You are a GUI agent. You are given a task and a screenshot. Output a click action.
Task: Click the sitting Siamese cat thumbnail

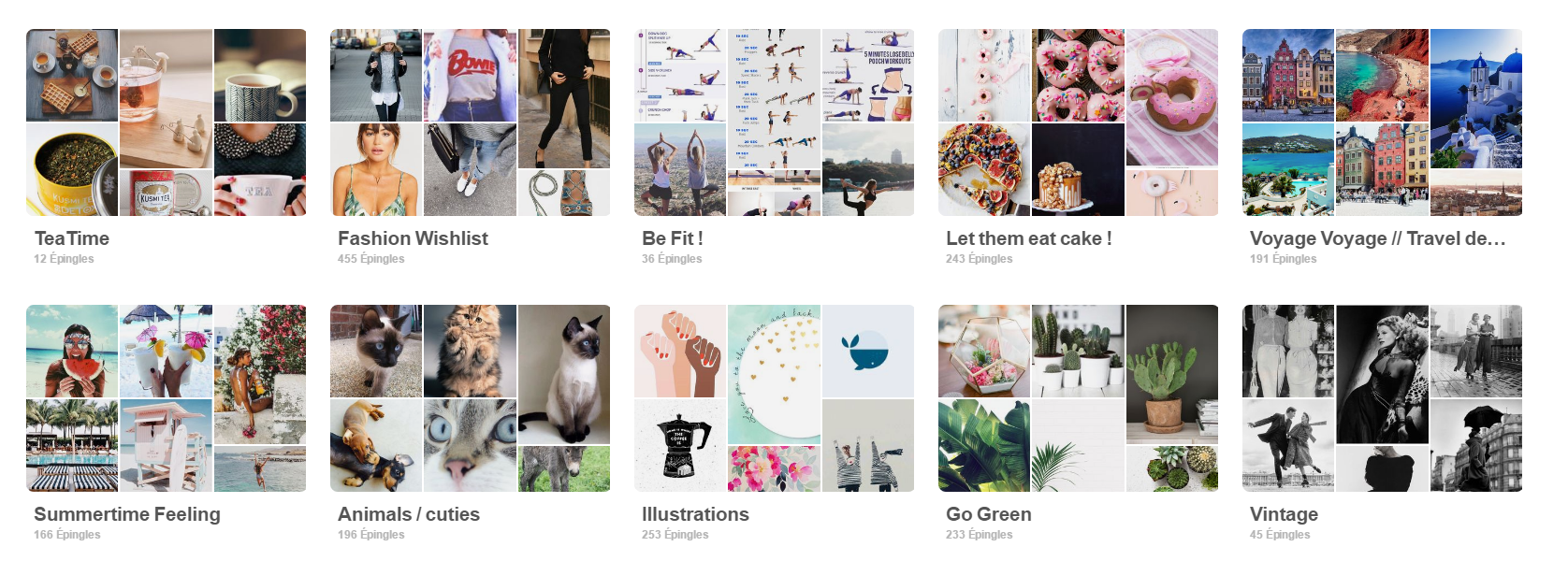[564, 374]
